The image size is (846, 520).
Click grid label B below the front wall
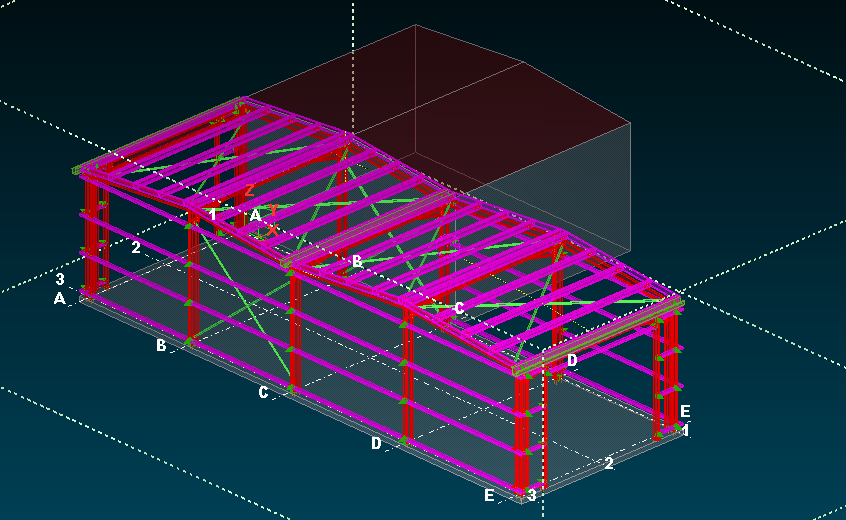point(161,345)
